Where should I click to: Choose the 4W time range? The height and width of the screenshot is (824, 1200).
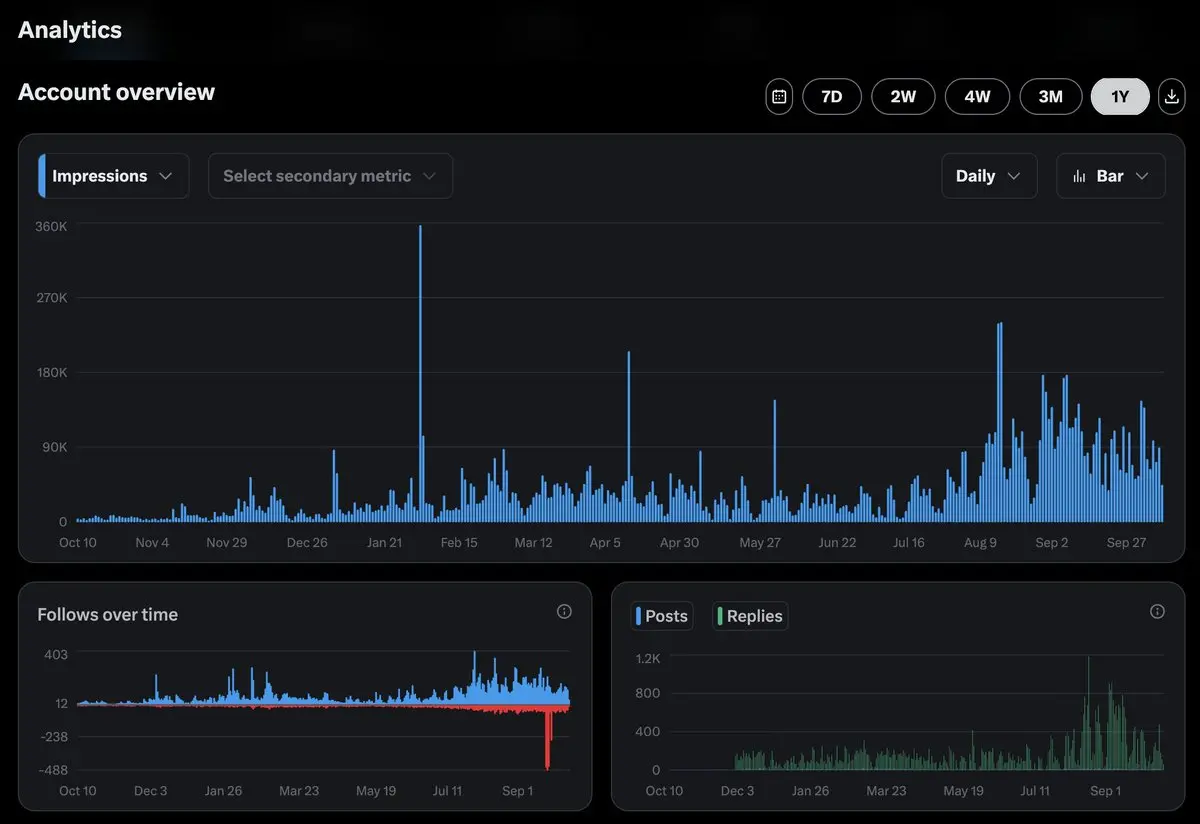[x=977, y=97]
